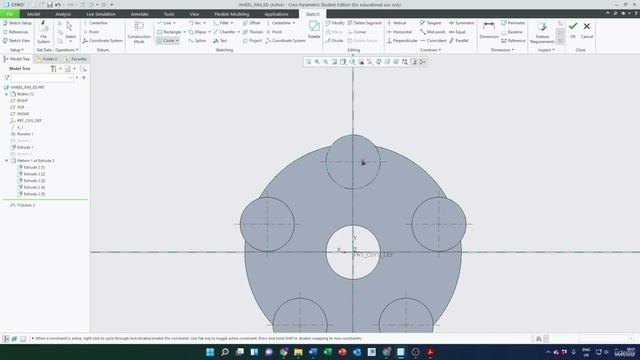This screenshot has height=360, width=640.
Task: Add a datum Coordinate System
Action: (102, 41)
